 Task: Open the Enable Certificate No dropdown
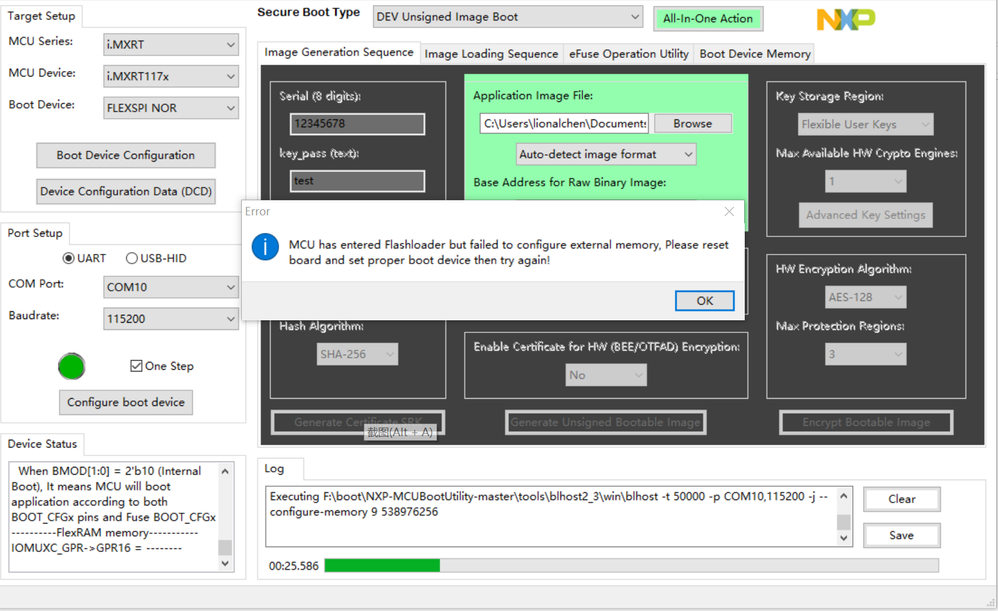(x=606, y=375)
